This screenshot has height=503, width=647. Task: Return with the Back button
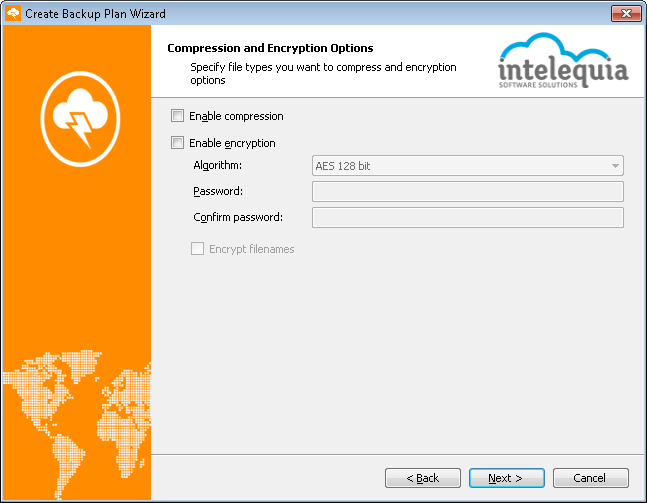(423, 478)
